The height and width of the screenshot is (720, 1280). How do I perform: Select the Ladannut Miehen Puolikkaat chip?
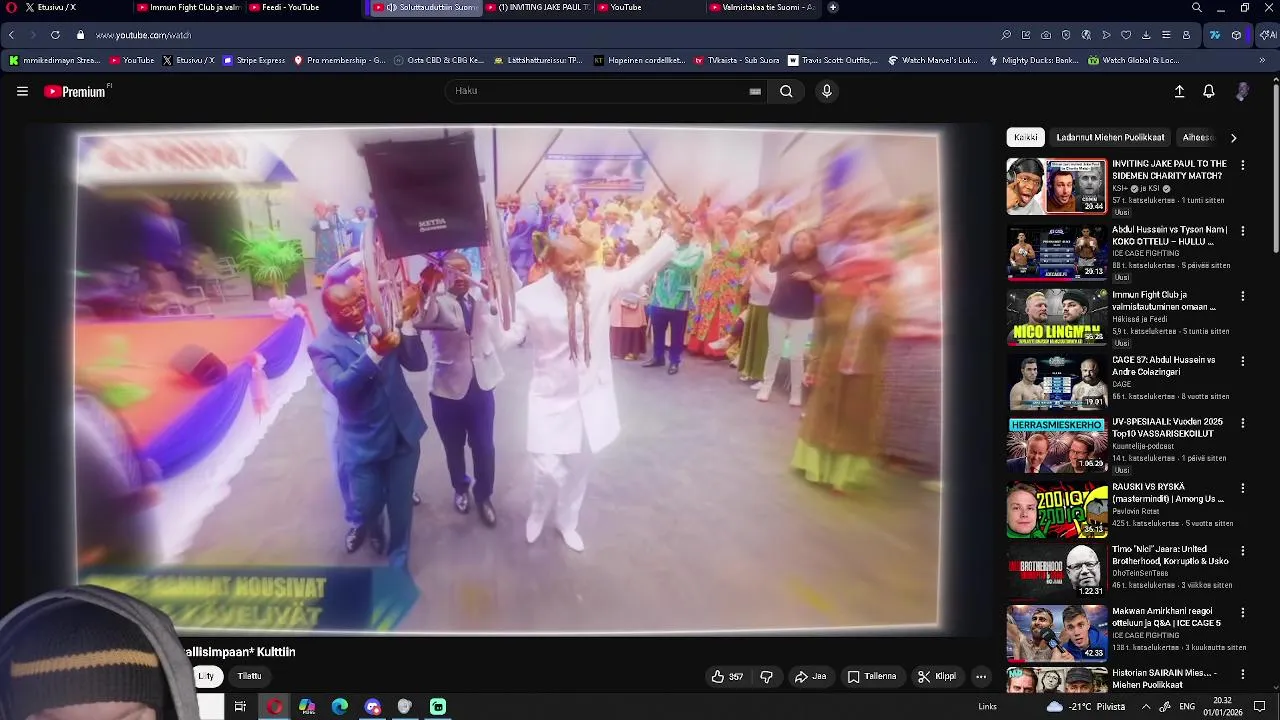click(1110, 138)
